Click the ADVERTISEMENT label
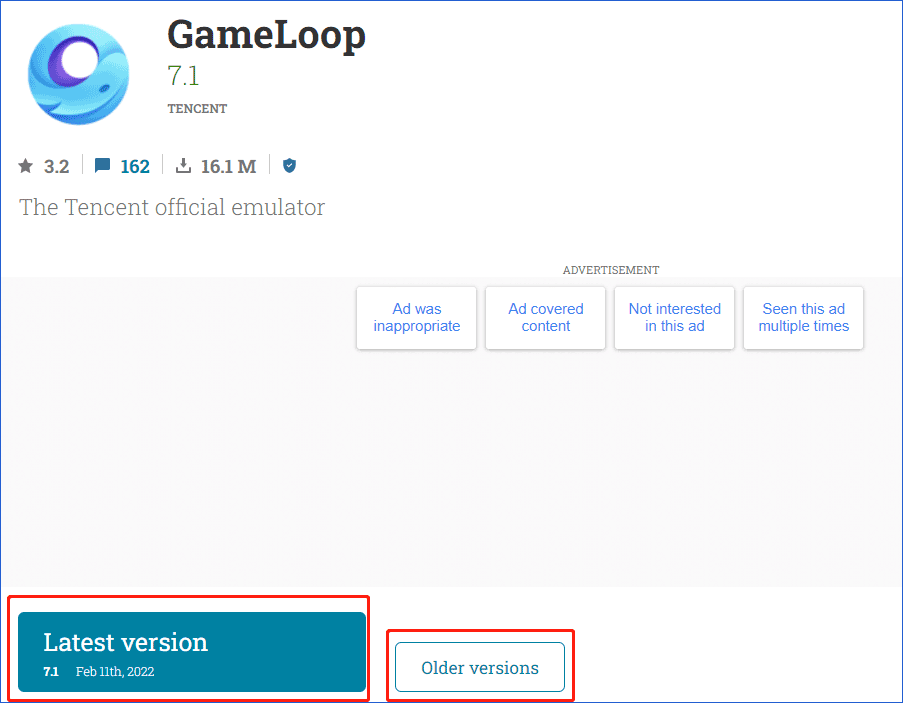903x703 pixels. pyautogui.click(x=611, y=270)
